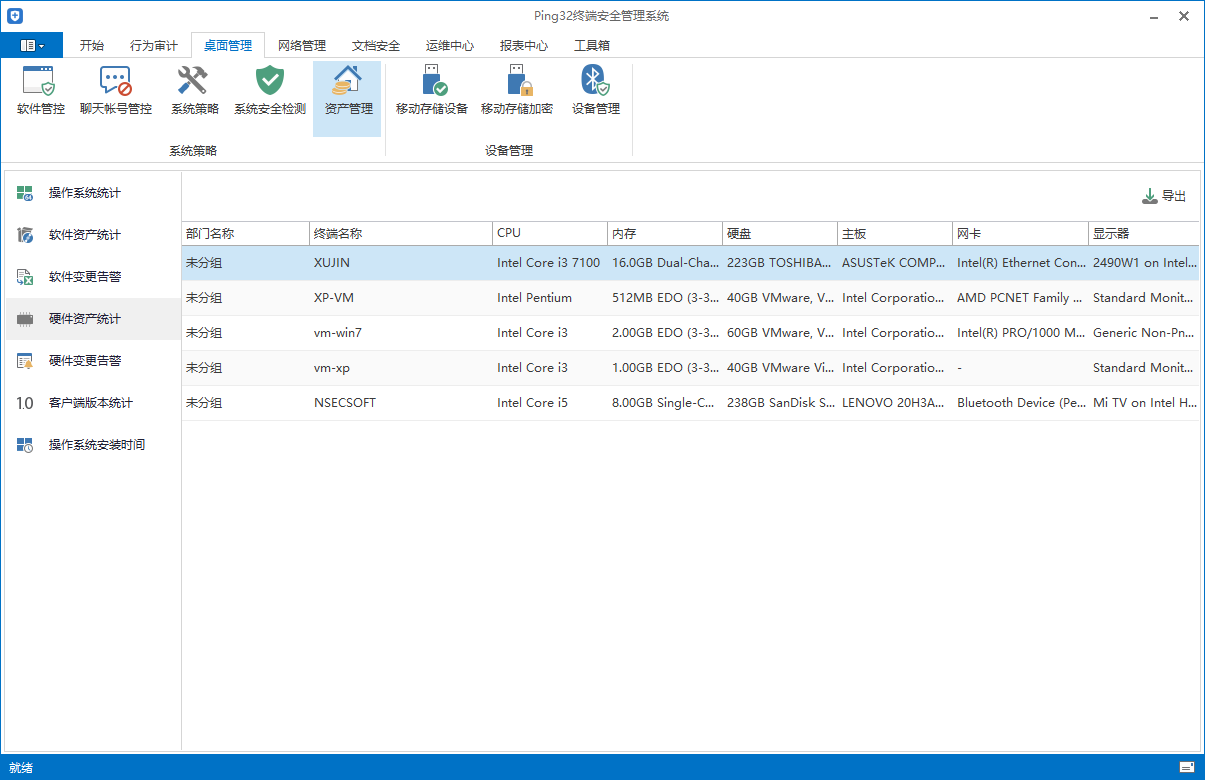Click the ASUSTeK COMP... motherboard cell
This screenshot has height=780, width=1205.
tap(894, 263)
